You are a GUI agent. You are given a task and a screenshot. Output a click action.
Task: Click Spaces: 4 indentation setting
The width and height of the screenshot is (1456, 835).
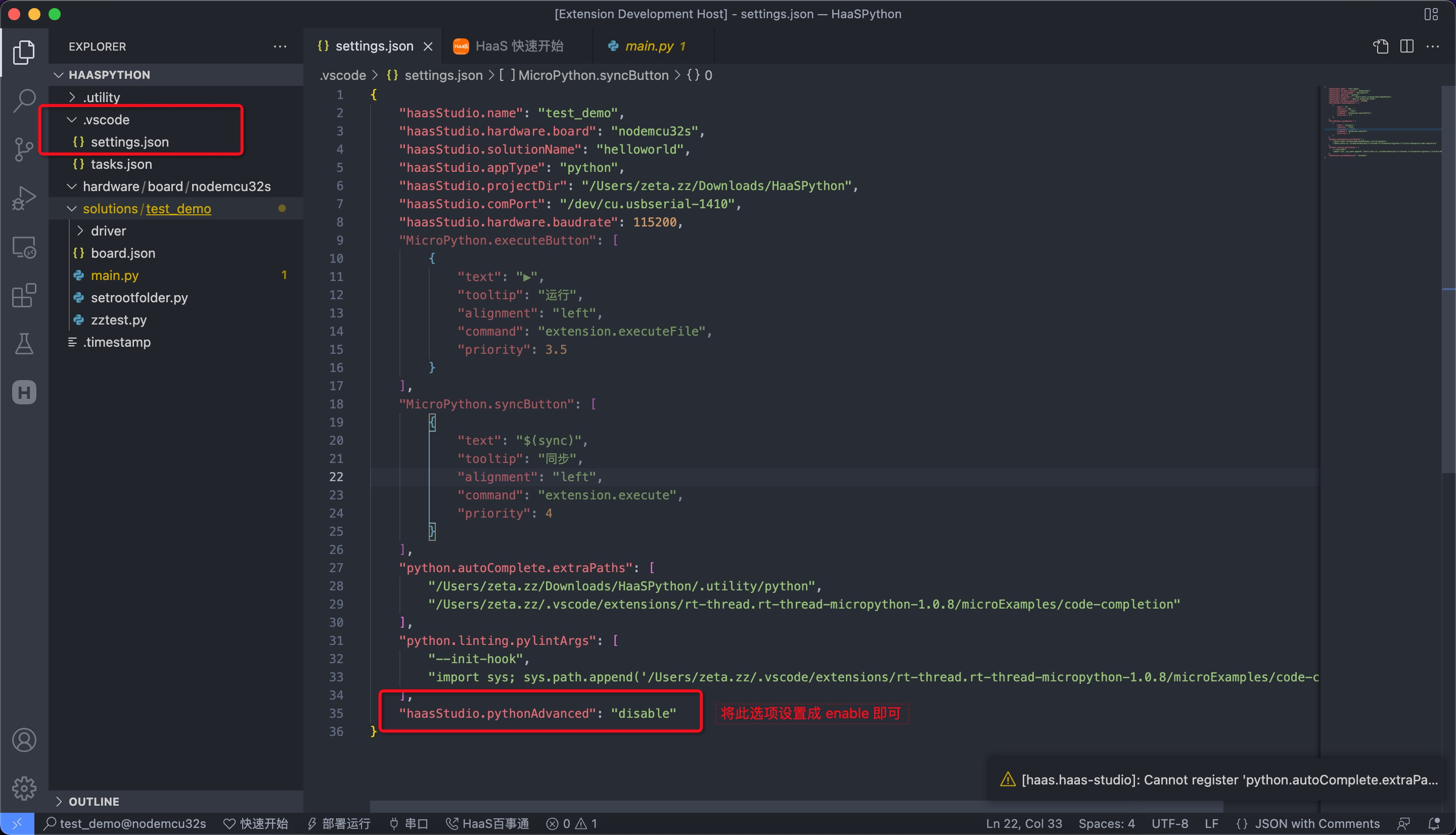(1106, 823)
